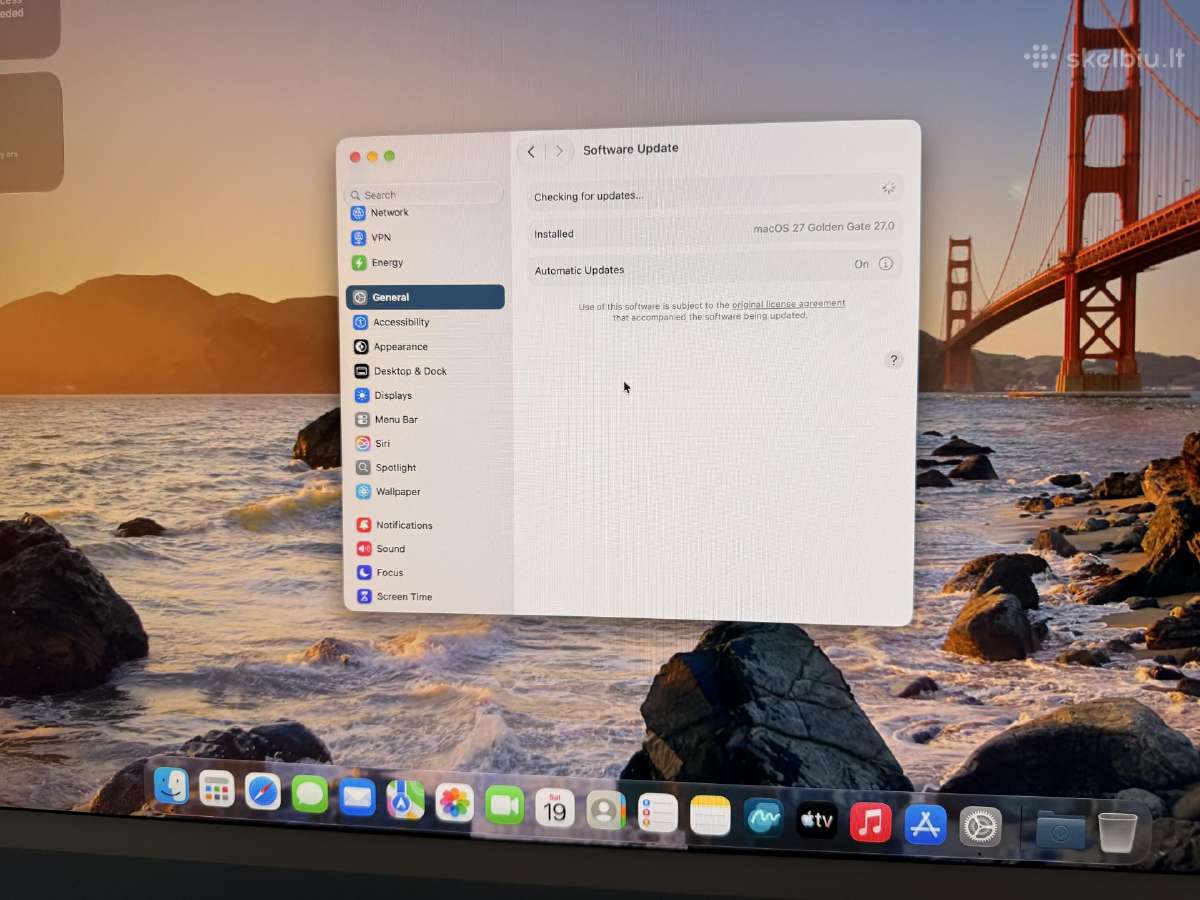Click the Software Update title
The width and height of the screenshot is (1200, 900).
pos(631,149)
